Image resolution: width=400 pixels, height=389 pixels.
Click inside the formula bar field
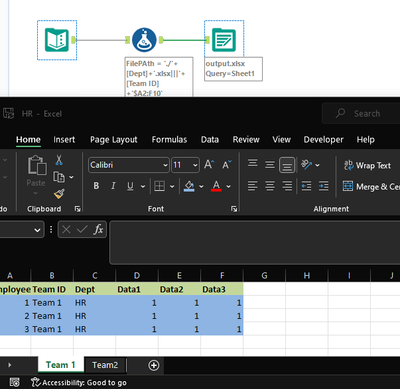[255, 243]
